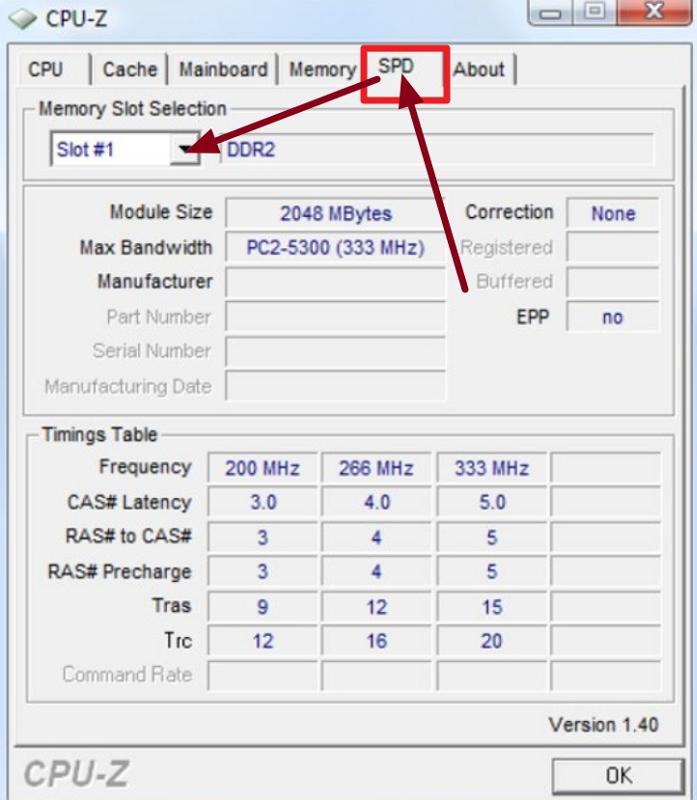Open the Mainboard tab
The height and width of the screenshot is (800, 697).
[223, 69]
